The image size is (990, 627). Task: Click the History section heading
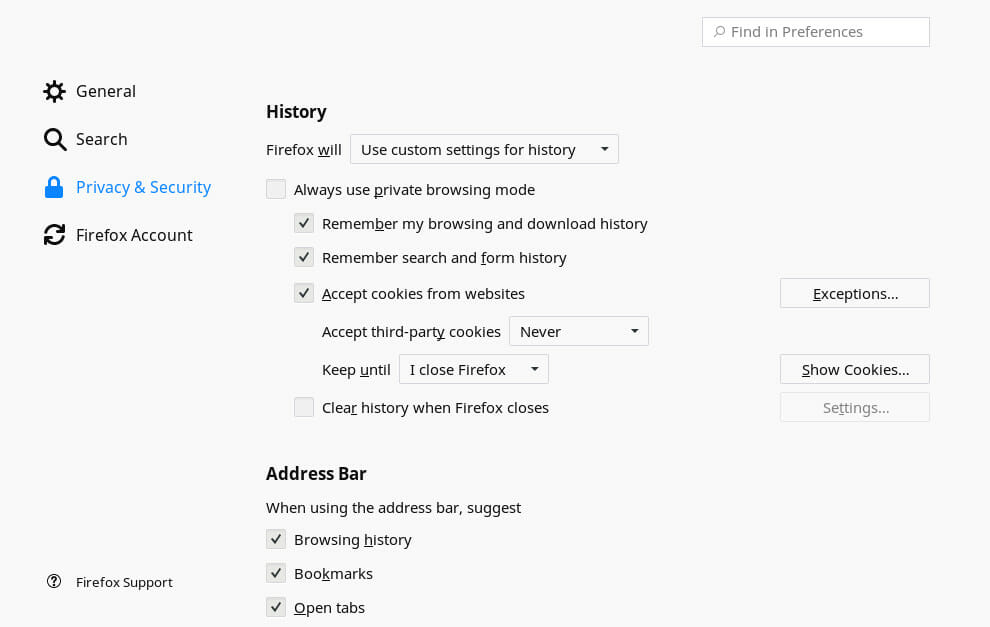296,112
